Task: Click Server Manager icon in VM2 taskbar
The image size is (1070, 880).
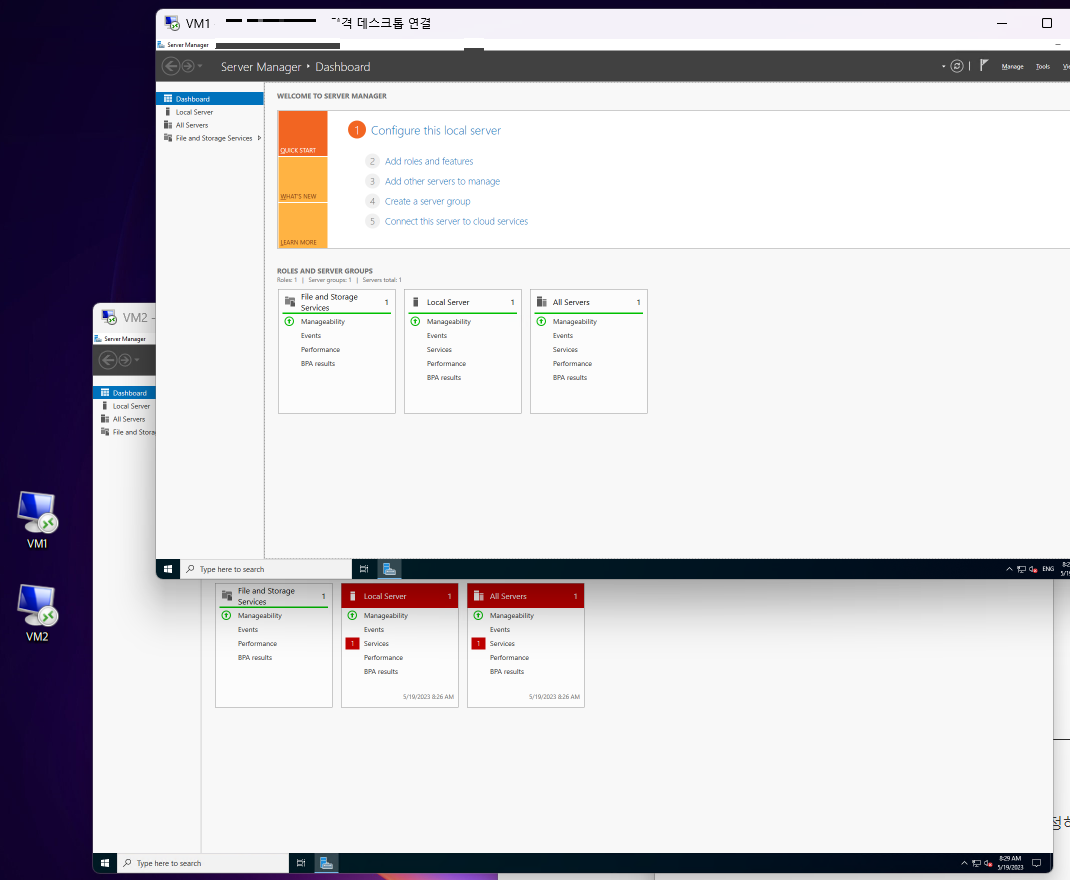Action: pyautogui.click(x=326, y=863)
